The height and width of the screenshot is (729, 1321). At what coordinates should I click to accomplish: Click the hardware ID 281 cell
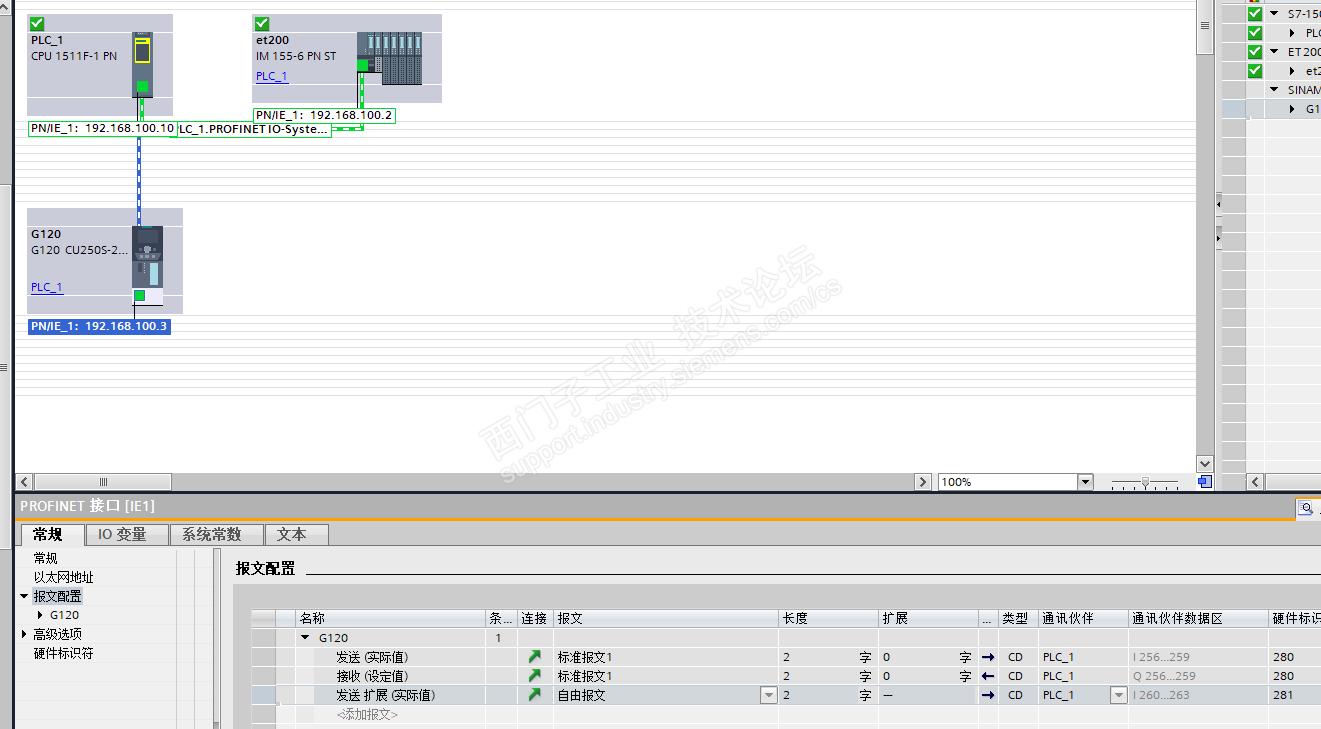1294,695
